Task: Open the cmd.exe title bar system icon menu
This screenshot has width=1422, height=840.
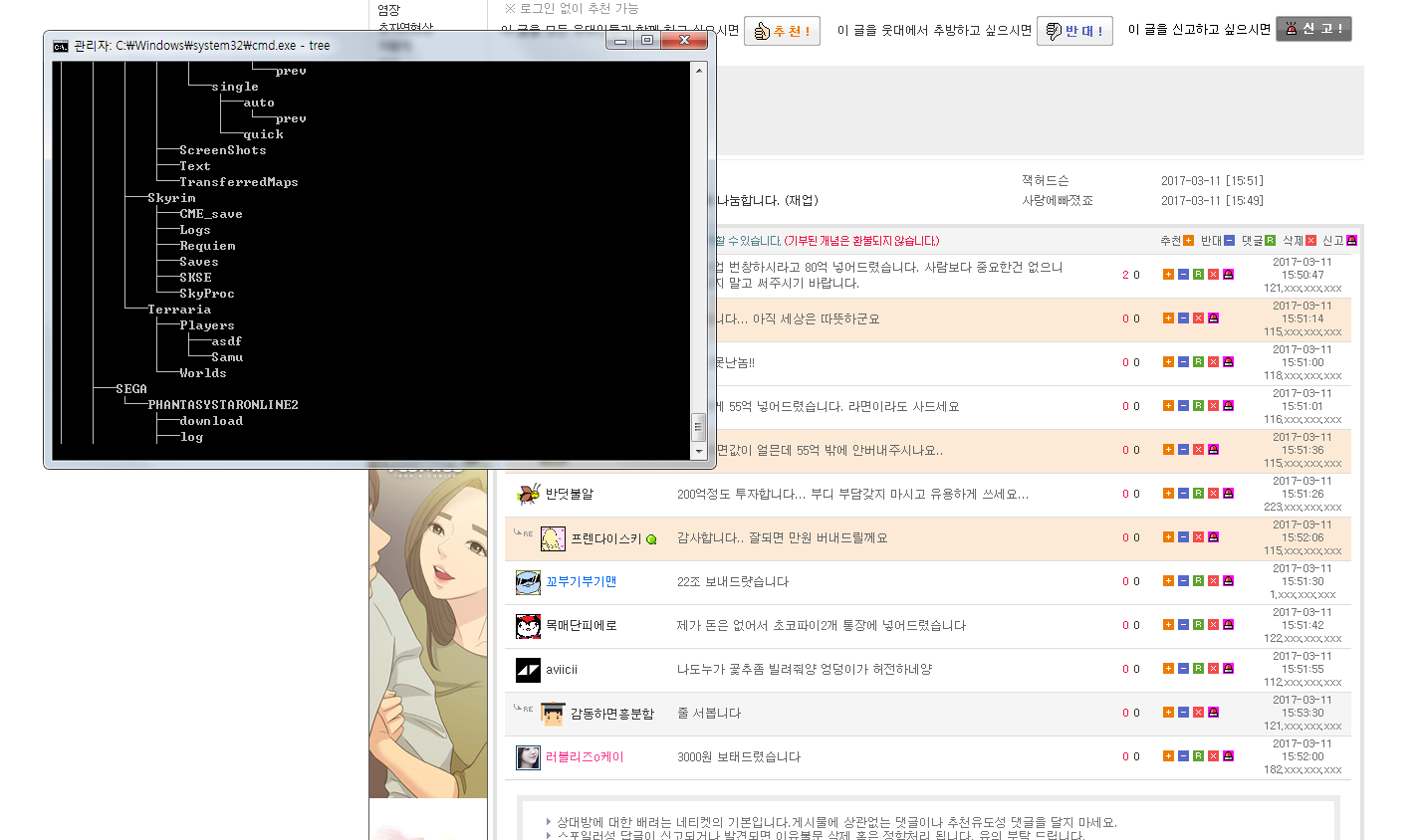Action: tap(61, 46)
